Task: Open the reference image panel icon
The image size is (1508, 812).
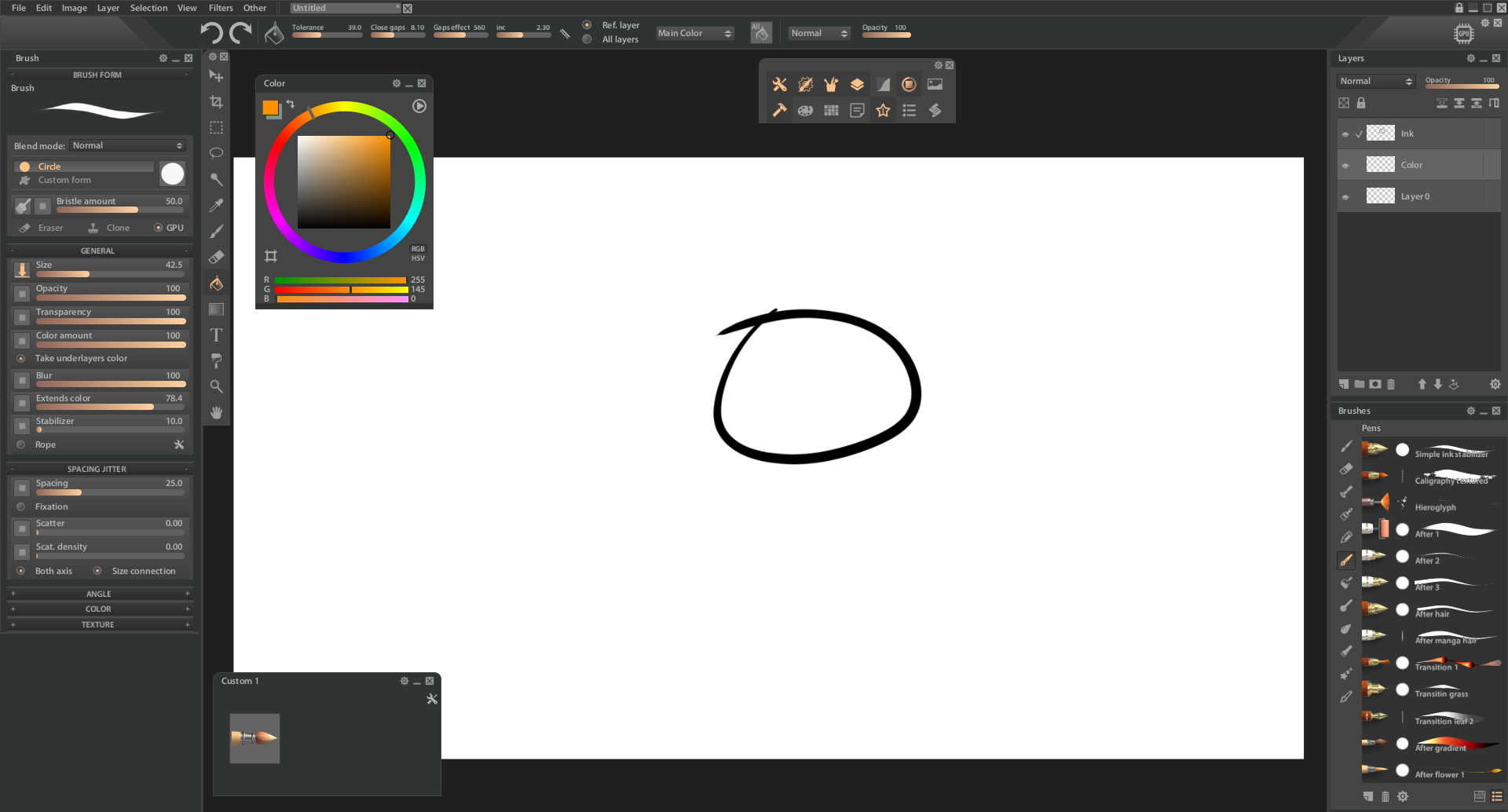Action: click(x=935, y=85)
